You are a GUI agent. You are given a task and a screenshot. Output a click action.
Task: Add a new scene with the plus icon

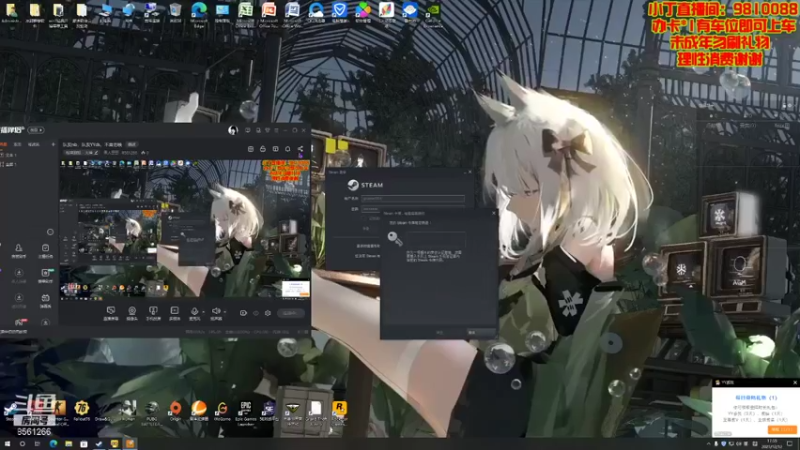pos(53,145)
